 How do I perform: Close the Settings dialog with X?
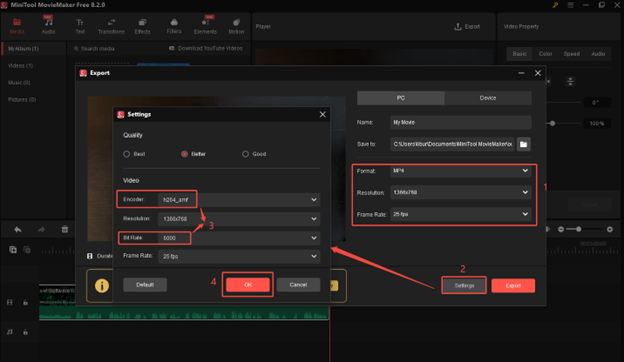click(322, 115)
